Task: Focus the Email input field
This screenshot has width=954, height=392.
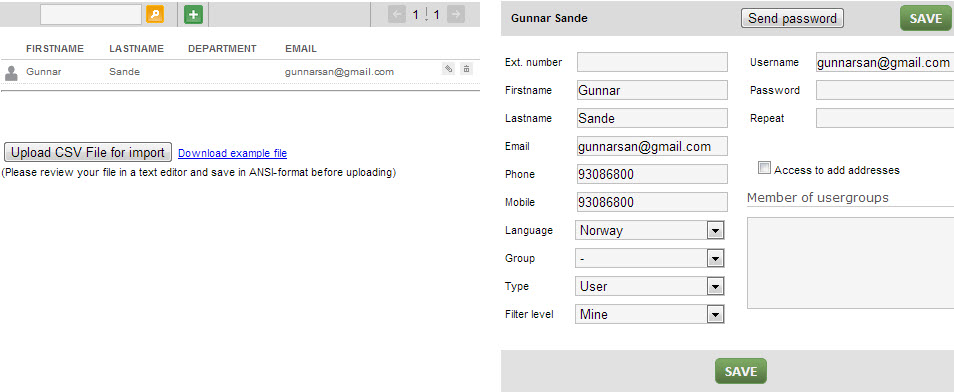Action: click(652, 146)
